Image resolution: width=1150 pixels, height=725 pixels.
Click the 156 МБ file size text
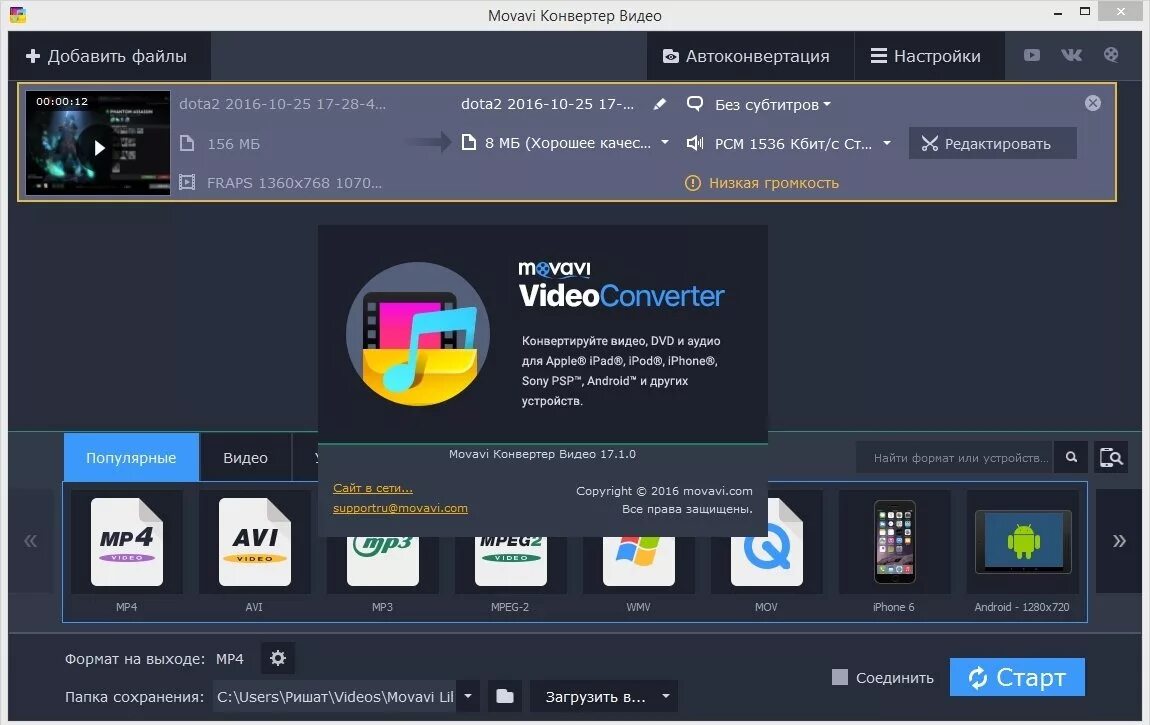(x=233, y=144)
